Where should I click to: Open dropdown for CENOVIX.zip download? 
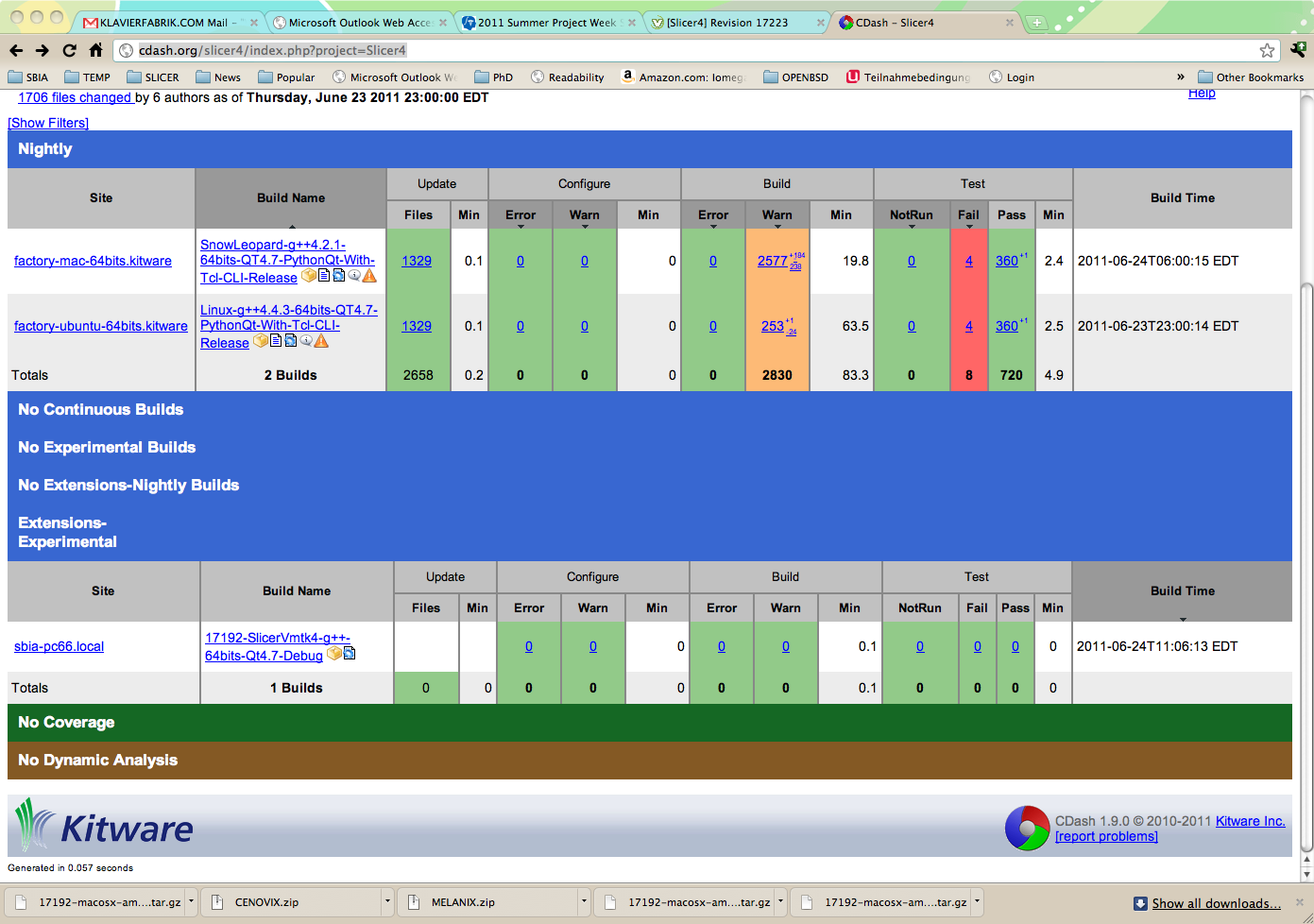tap(387, 902)
